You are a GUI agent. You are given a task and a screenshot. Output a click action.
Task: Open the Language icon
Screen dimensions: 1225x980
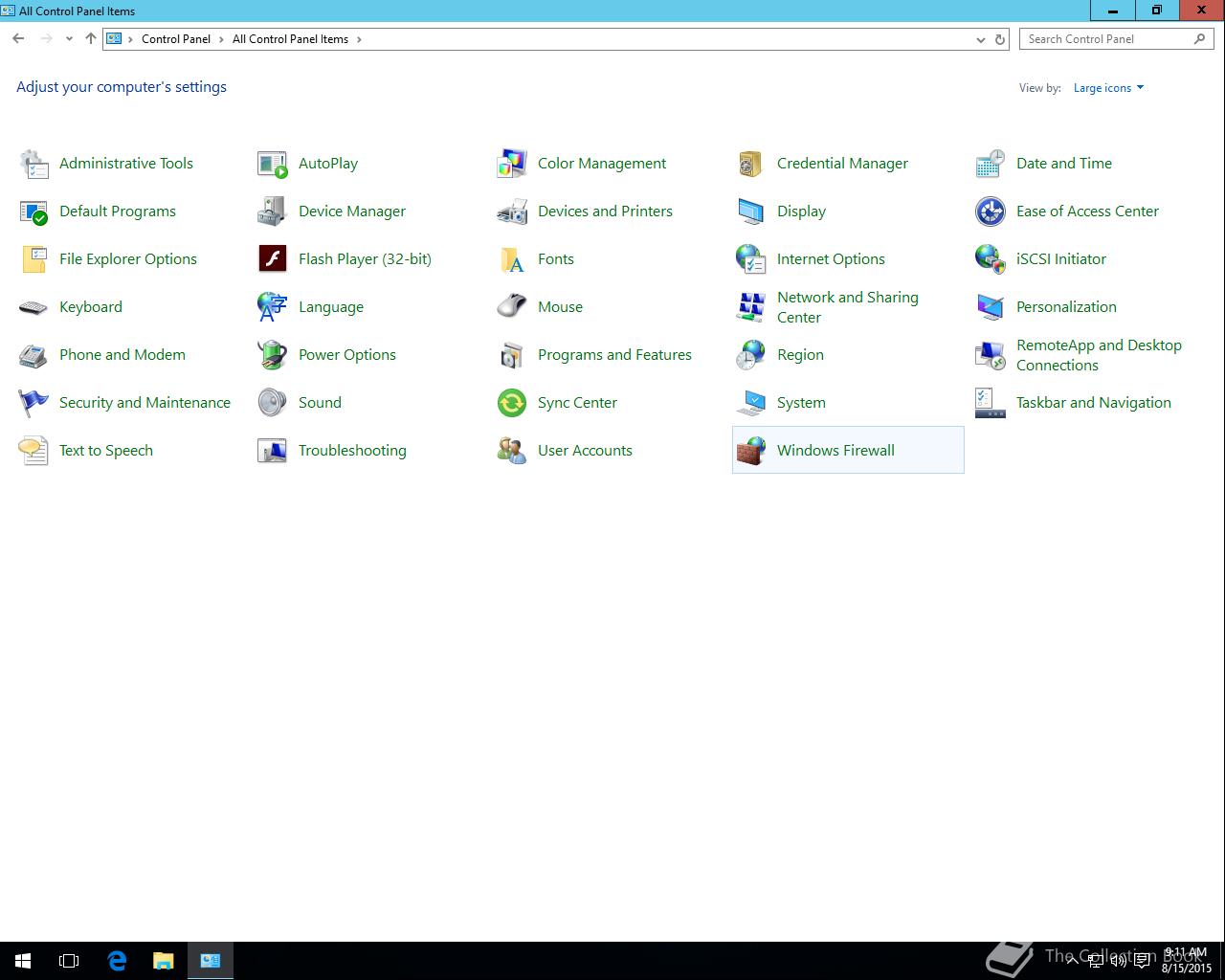[x=273, y=307]
